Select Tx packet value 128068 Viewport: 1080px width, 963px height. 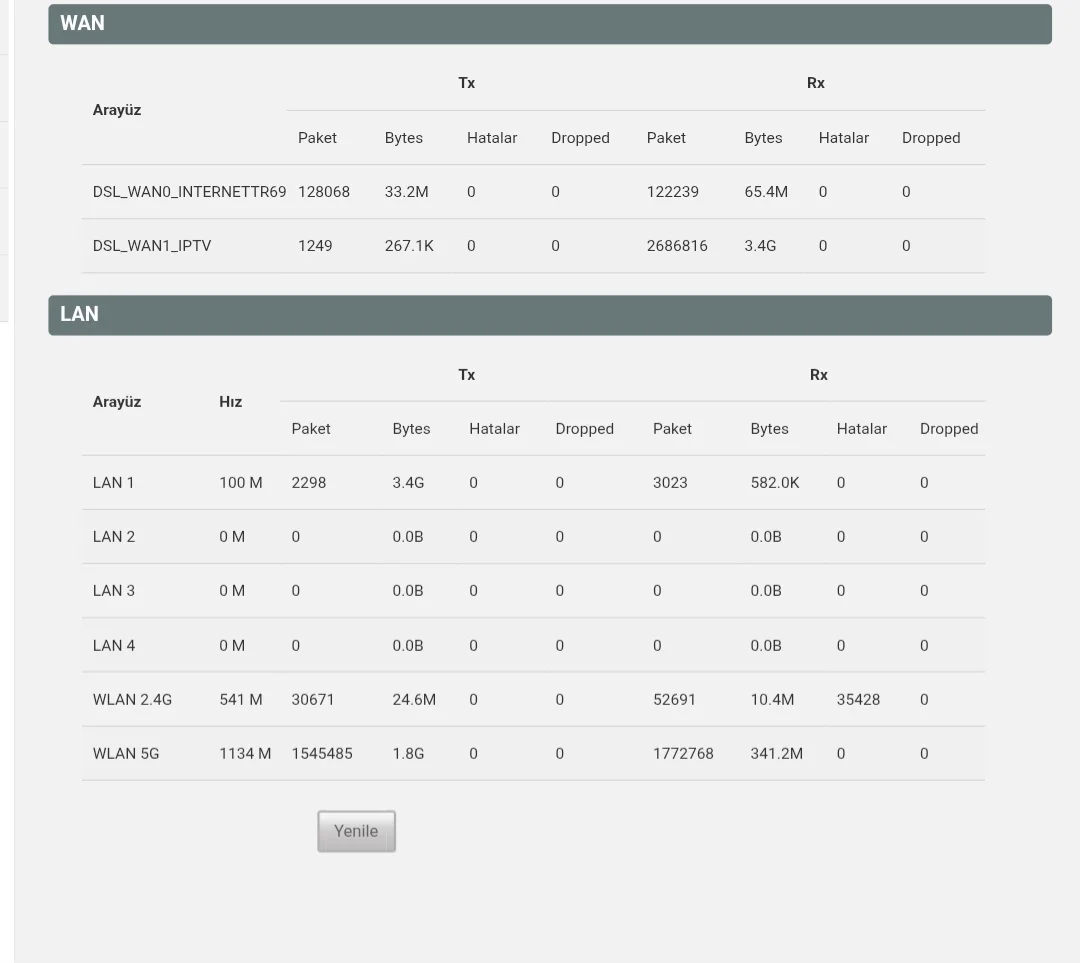pos(324,191)
